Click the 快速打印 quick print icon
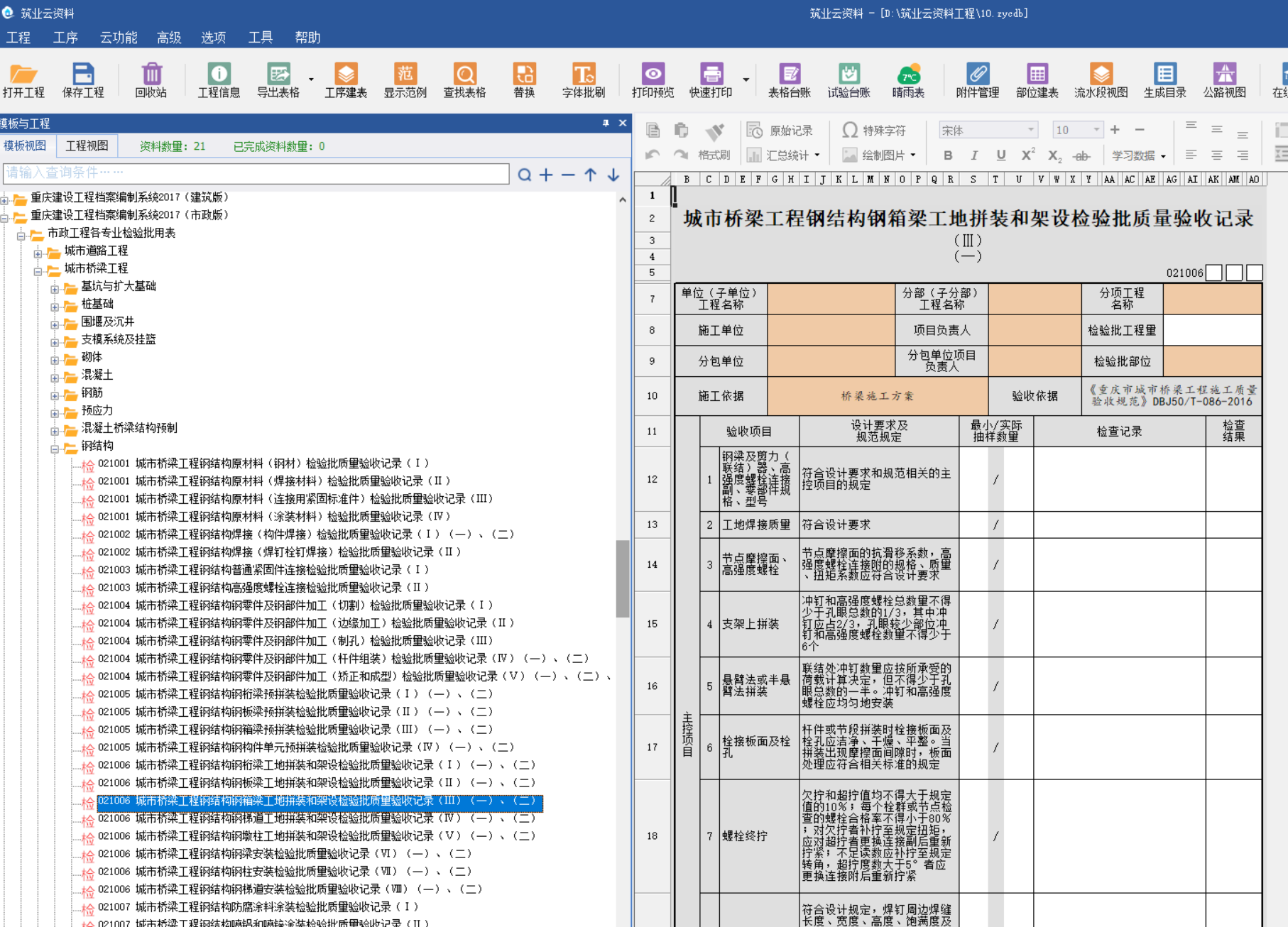 tap(711, 80)
